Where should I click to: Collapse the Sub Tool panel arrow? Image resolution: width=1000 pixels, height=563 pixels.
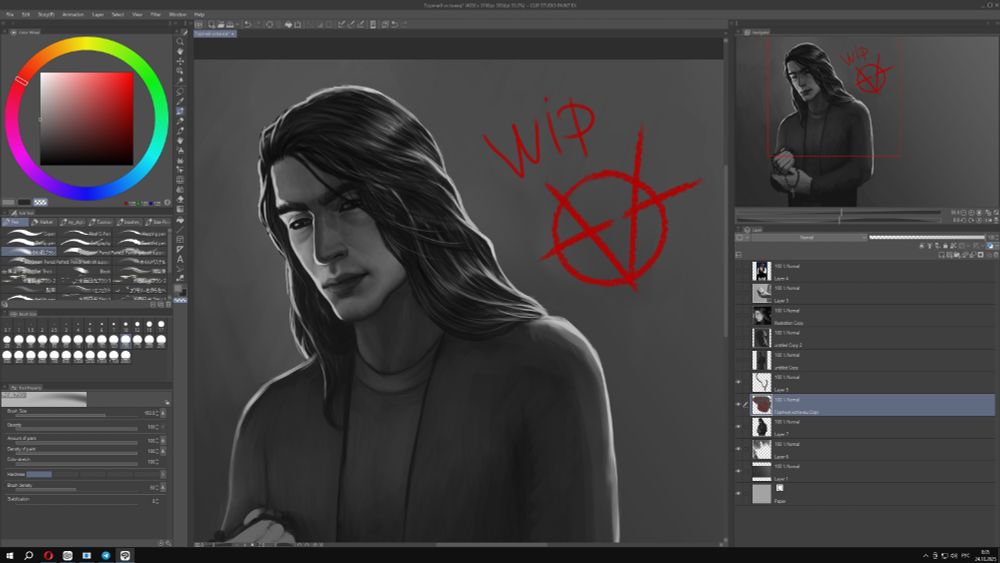5,213
